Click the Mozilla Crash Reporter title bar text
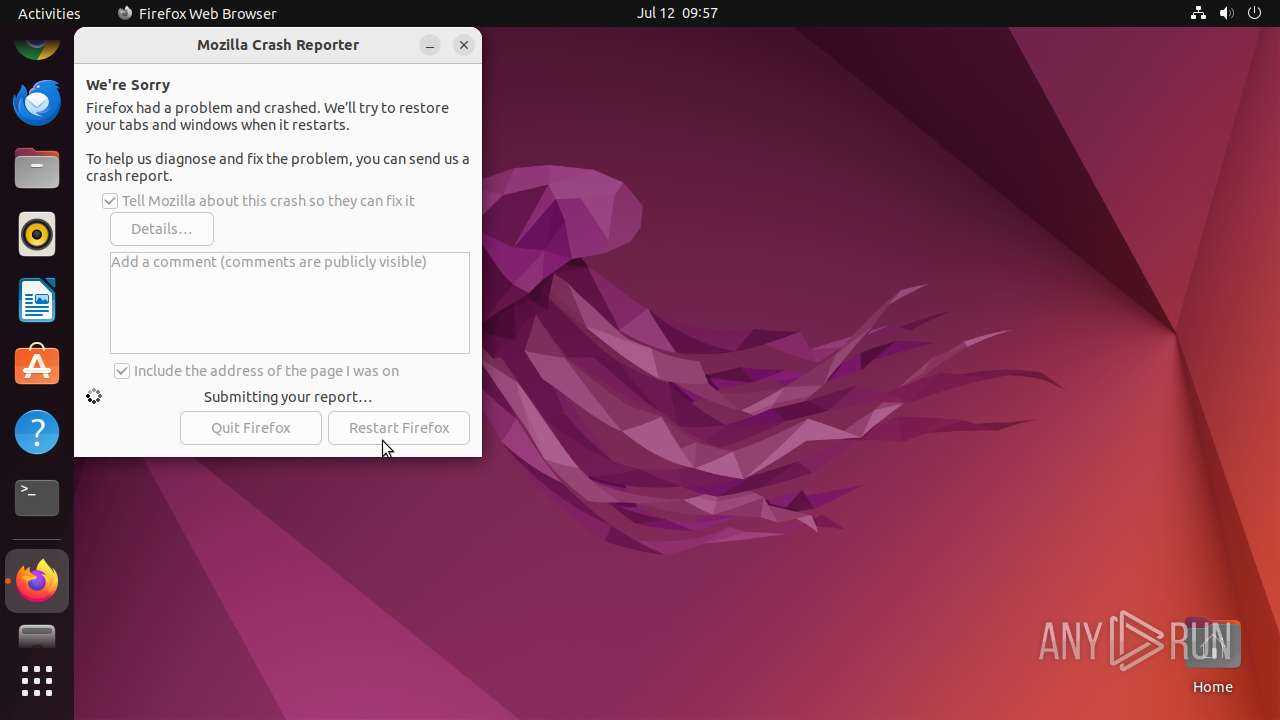Image resolution: width=1280 pixels, height=720 pixels. click(278, 45)
